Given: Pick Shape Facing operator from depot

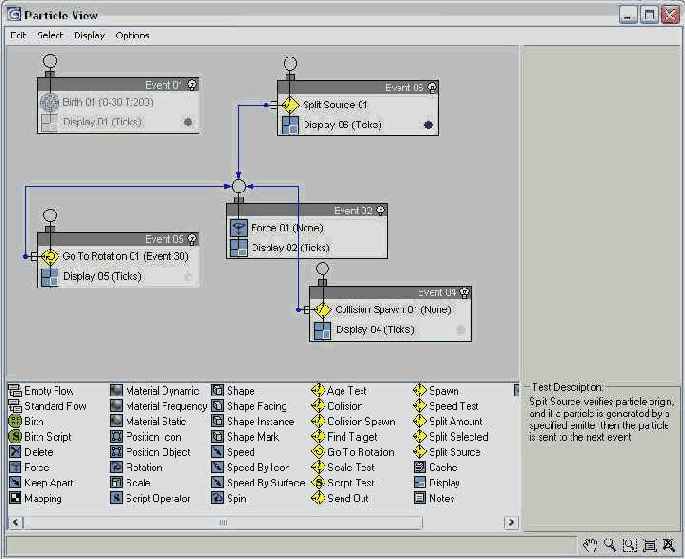Looking at the screenshot, I should 249,406.
